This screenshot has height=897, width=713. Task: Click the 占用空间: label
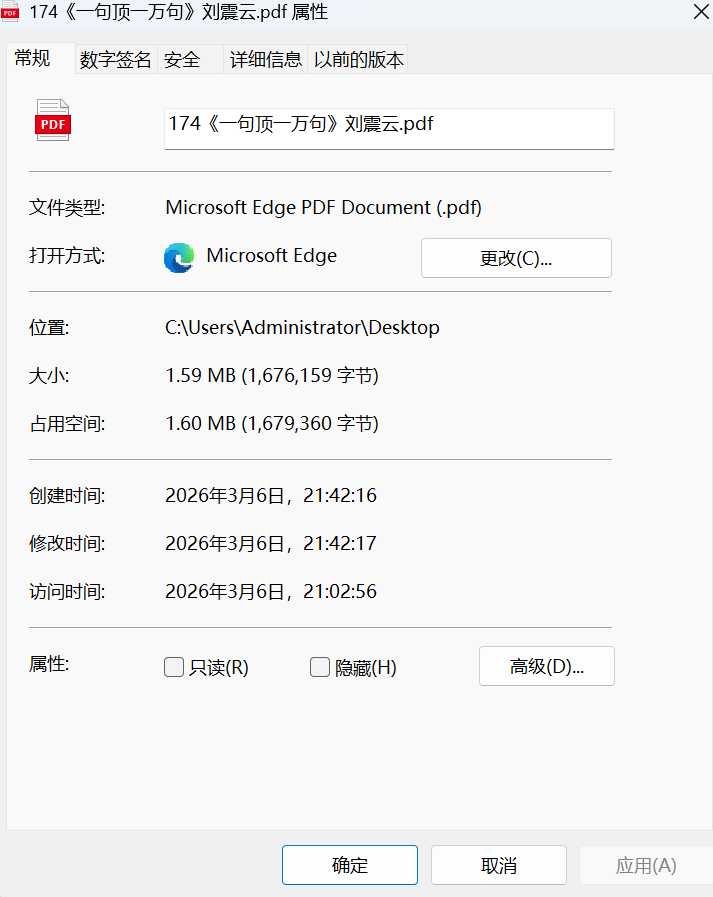pyautogui.click(x=67, y=424)
